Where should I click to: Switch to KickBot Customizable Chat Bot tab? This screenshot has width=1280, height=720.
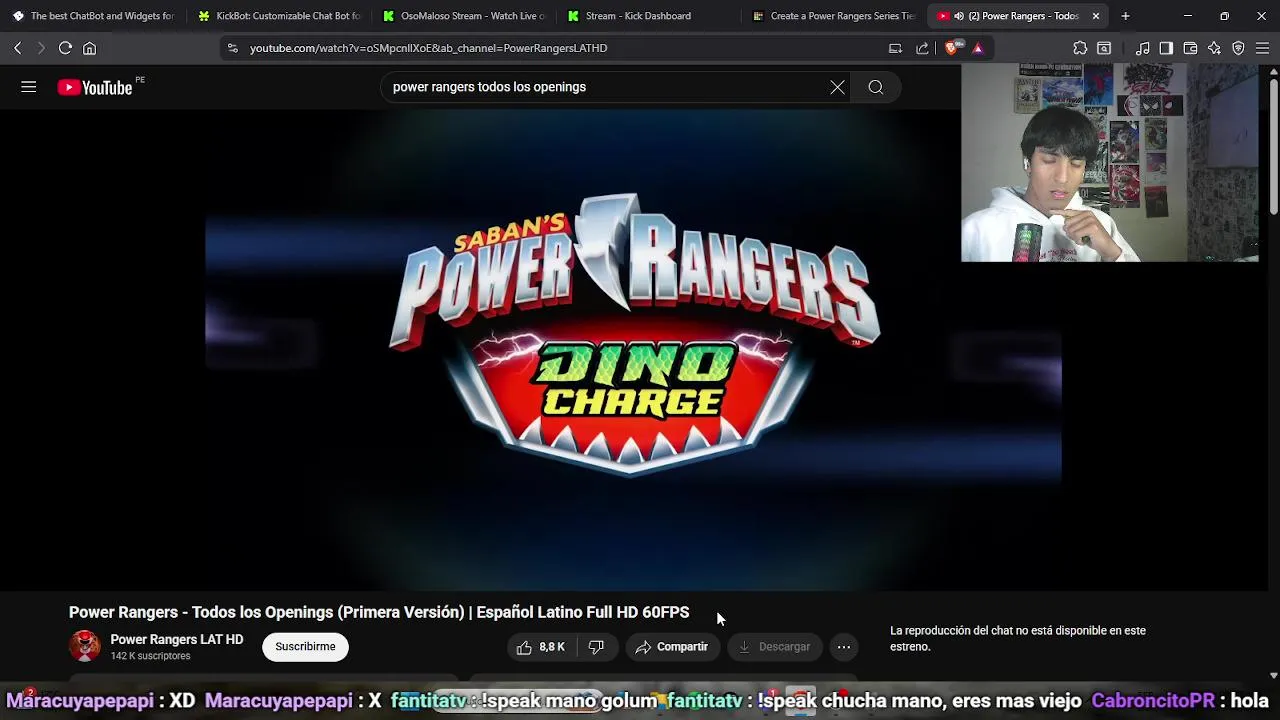pyautogui.click(x=279, y=16)
